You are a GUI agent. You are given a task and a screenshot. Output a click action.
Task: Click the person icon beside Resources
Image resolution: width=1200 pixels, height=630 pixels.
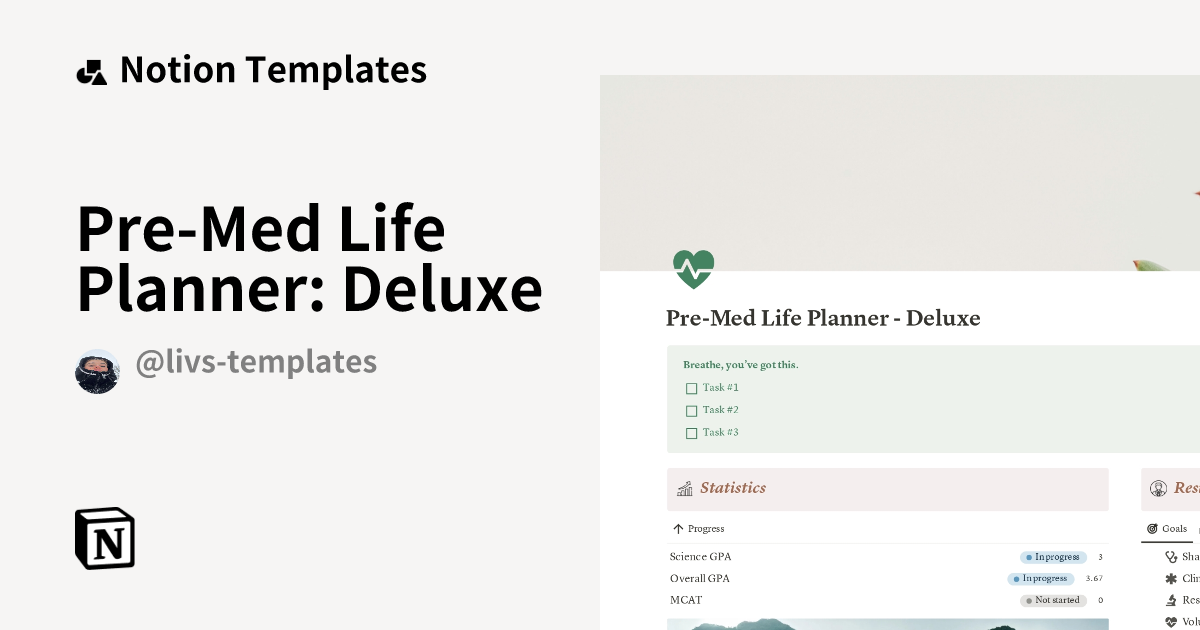click(x=1159, y=488)
